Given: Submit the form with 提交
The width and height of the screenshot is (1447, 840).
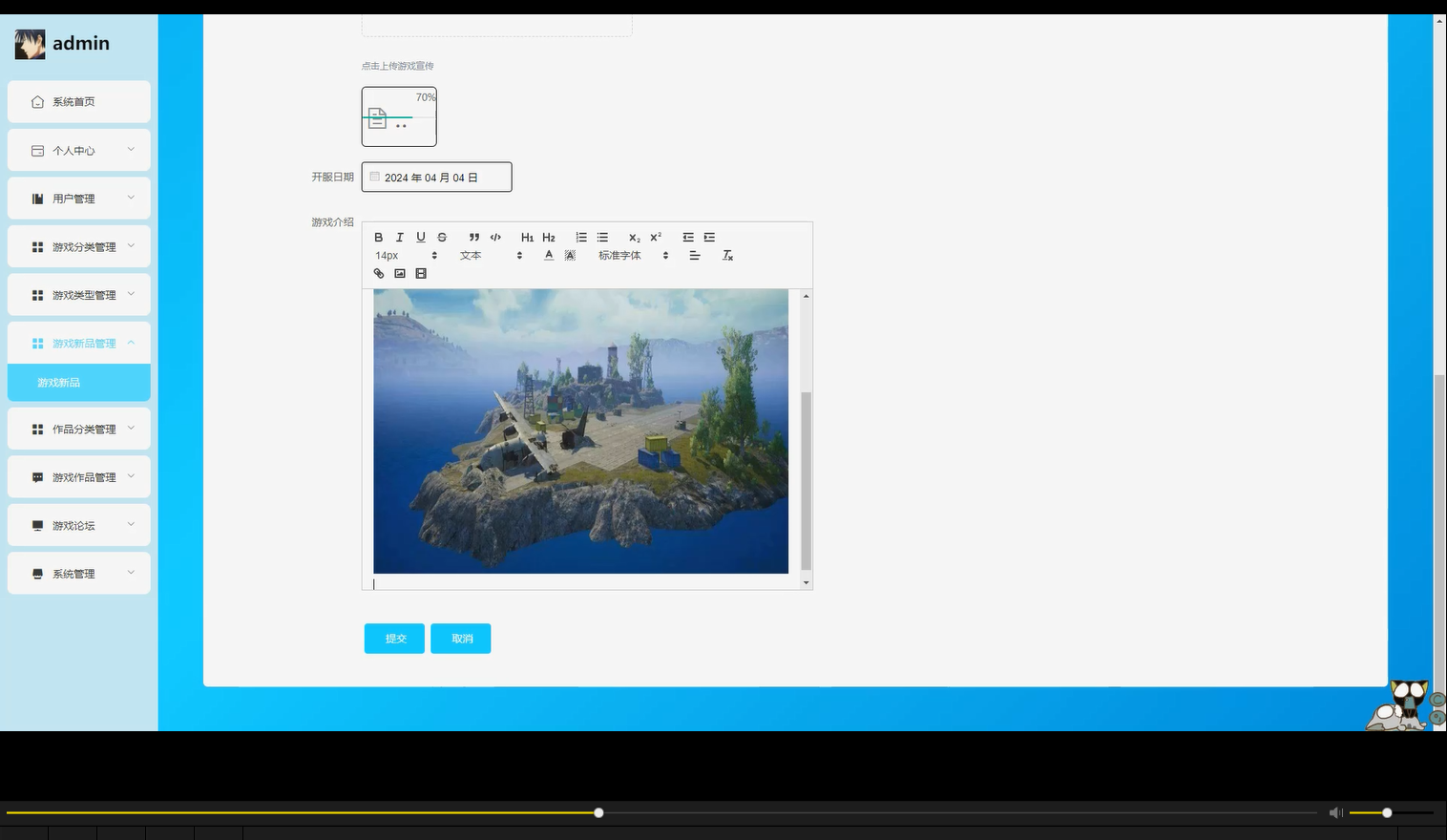Looking at the screenshot, I should click(394, 639).
